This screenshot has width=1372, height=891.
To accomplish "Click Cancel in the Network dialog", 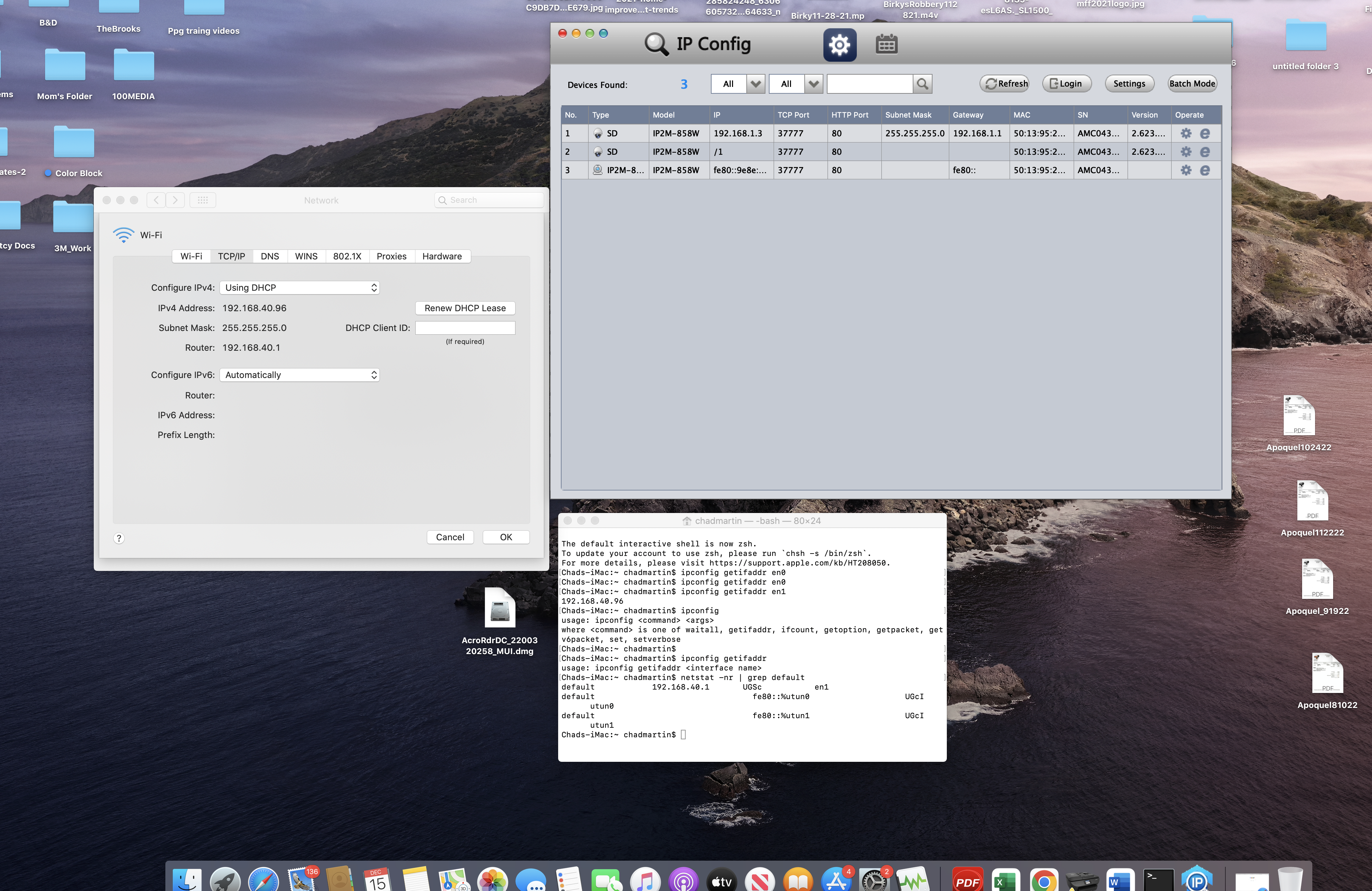I will pyautogui.click(x=450, y=537).
